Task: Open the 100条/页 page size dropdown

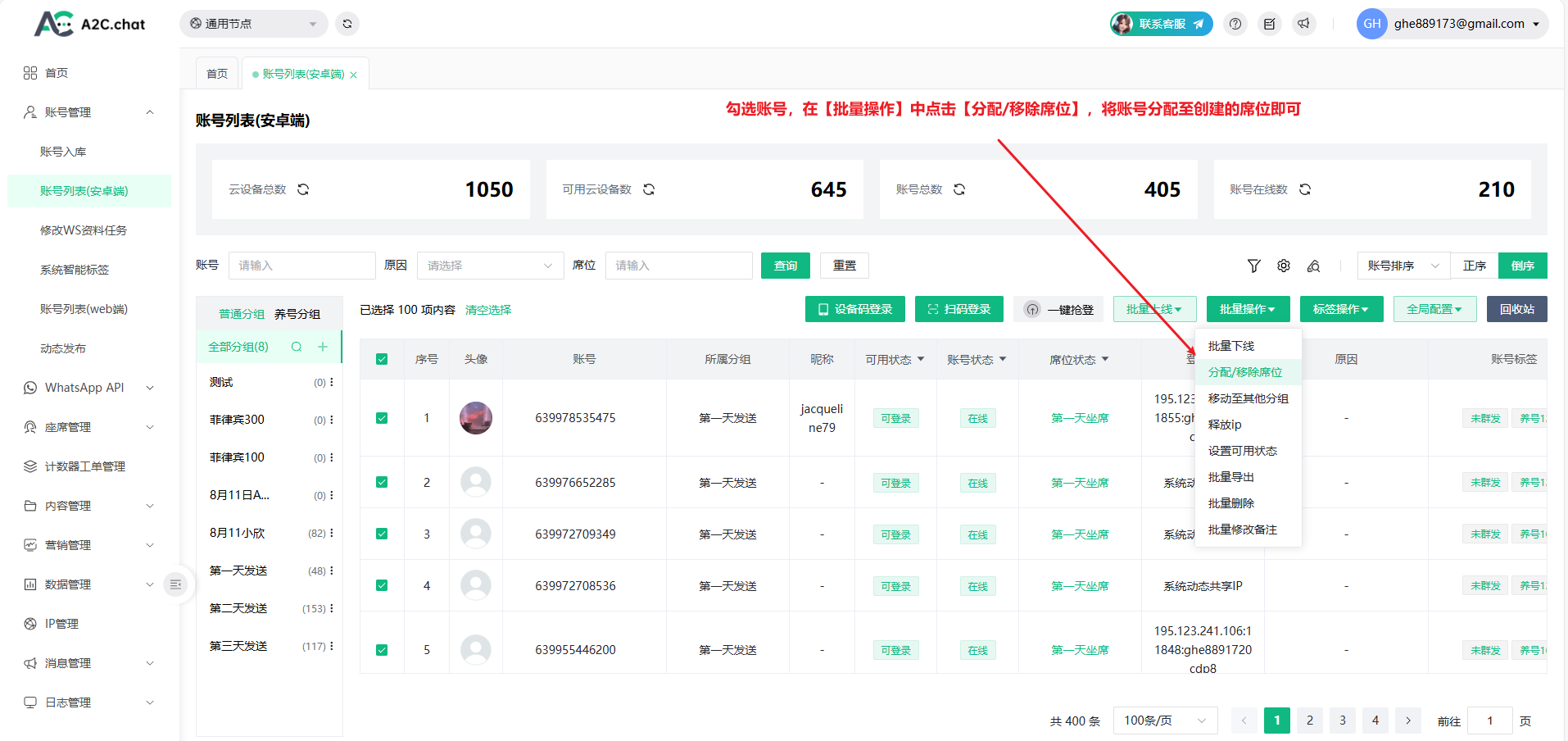Action: [1164, 721]
